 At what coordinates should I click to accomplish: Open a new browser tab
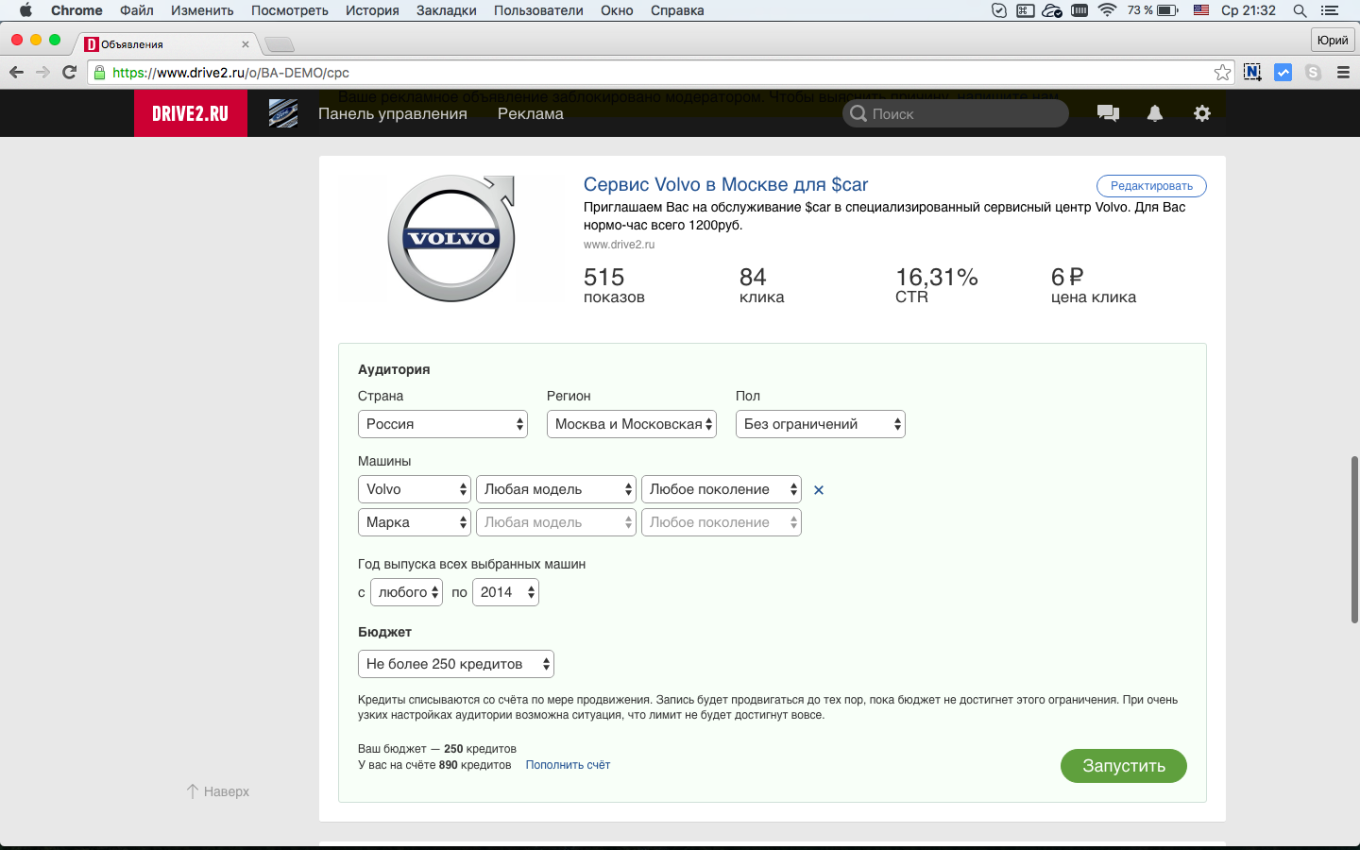click(278, 44)
